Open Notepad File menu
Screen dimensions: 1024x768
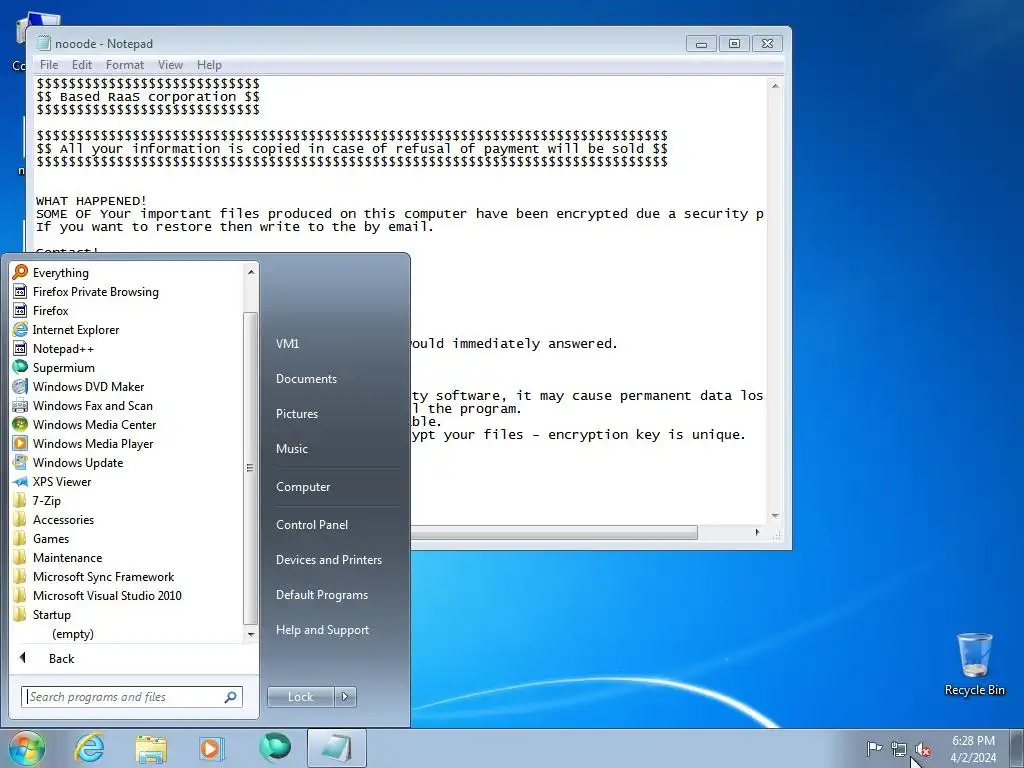pos(48,65)
